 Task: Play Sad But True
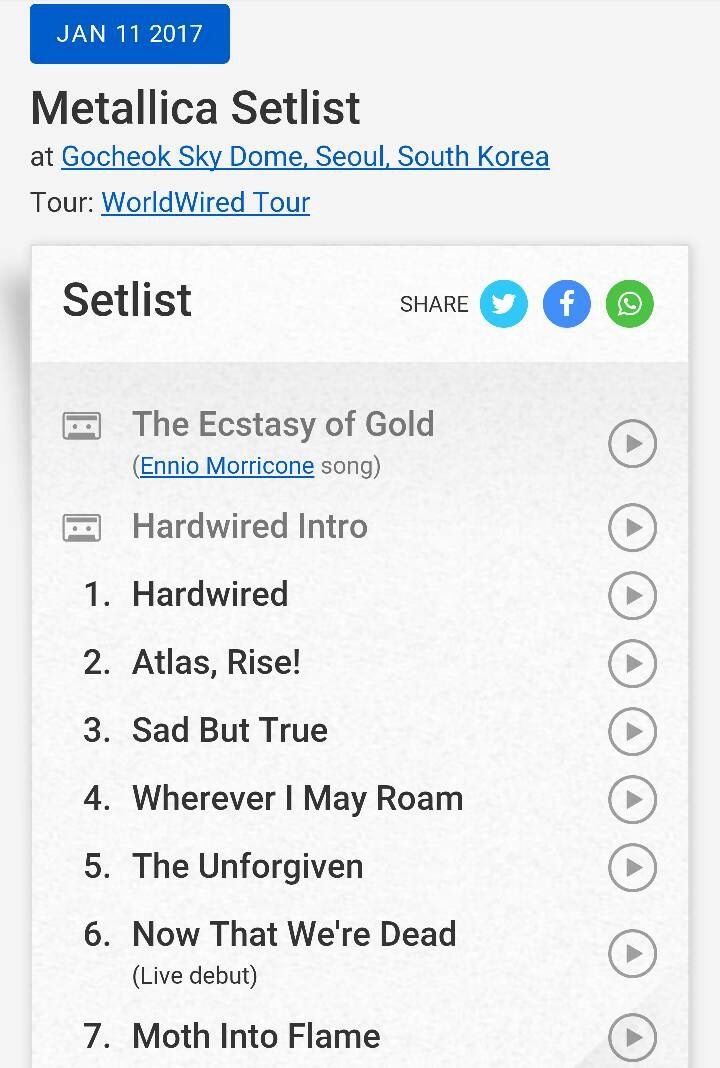point(633,731)
